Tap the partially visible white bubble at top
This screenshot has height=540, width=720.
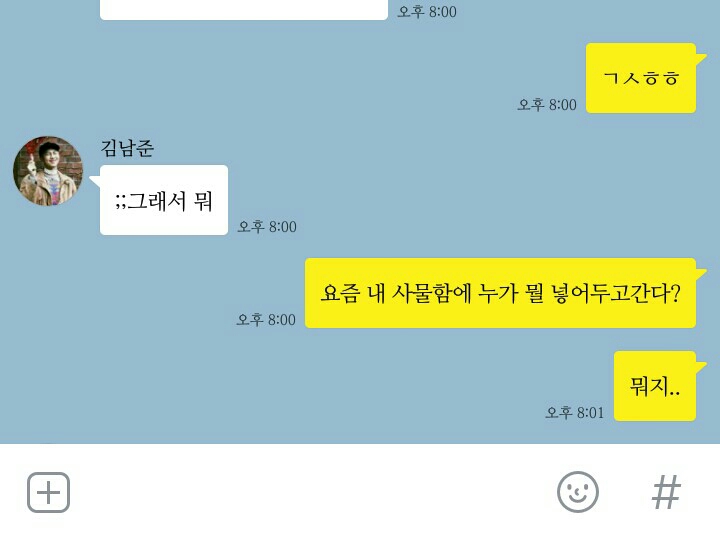pyautogui.click(x=244, y=9)
